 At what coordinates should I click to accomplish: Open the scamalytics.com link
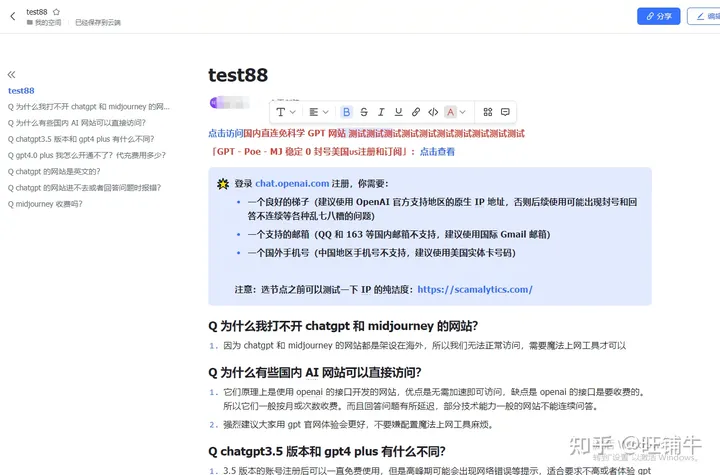pos(475,289)
